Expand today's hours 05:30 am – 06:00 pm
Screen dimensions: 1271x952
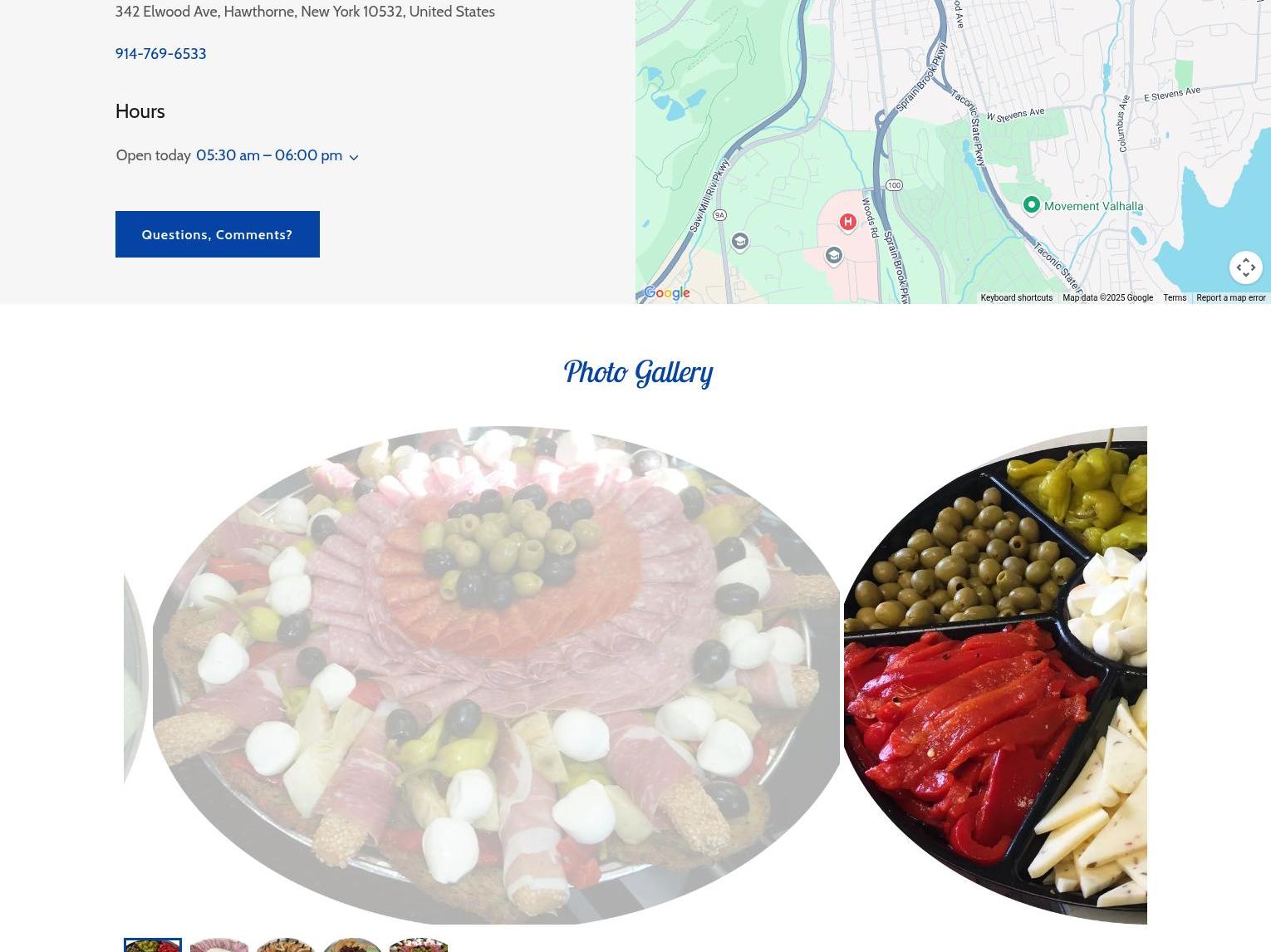269,155
